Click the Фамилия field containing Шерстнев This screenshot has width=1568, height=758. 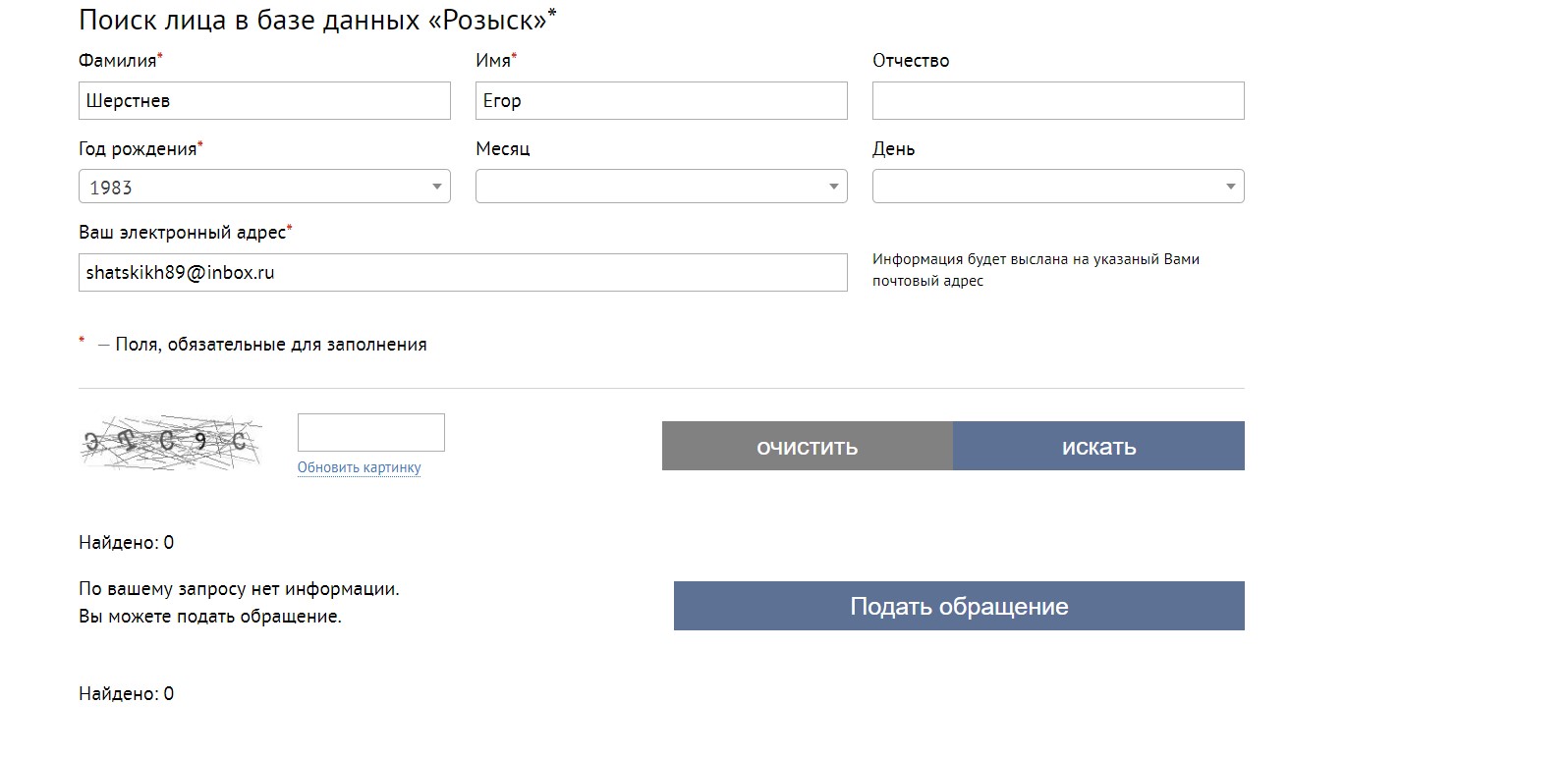coord(264,101)
